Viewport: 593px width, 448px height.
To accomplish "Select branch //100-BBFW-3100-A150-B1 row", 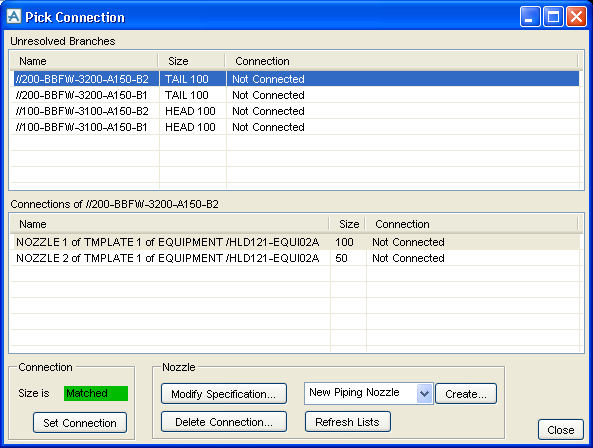I will [x=296, y=127].
